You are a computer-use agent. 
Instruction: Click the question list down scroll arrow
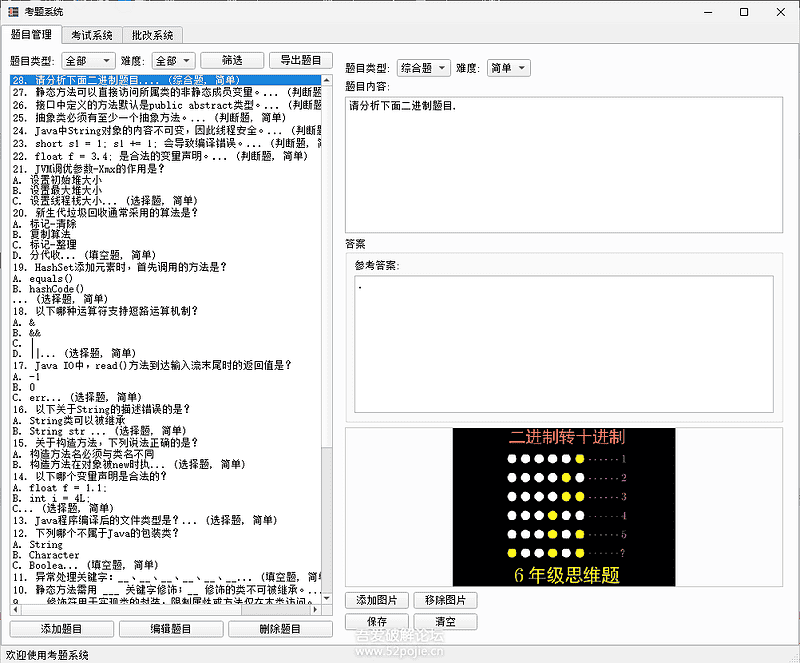pyautogui.click(x=327, y=599)
